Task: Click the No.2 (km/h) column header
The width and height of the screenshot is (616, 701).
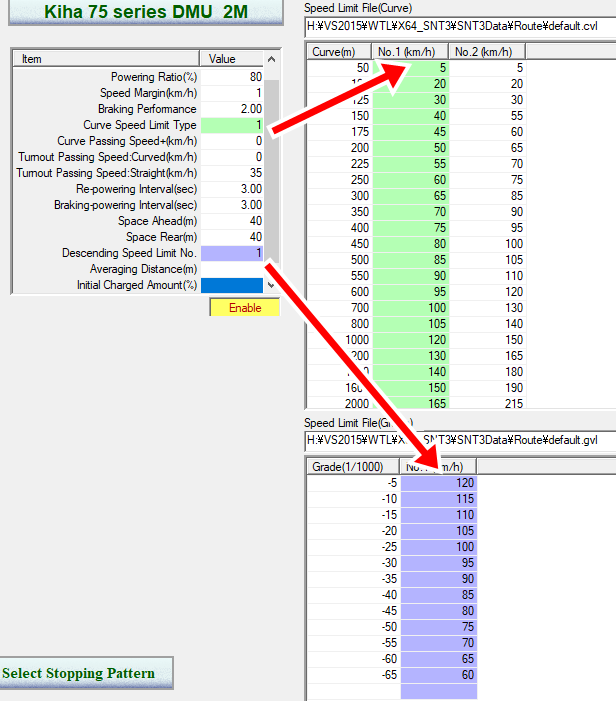Action: click(487, 52)
